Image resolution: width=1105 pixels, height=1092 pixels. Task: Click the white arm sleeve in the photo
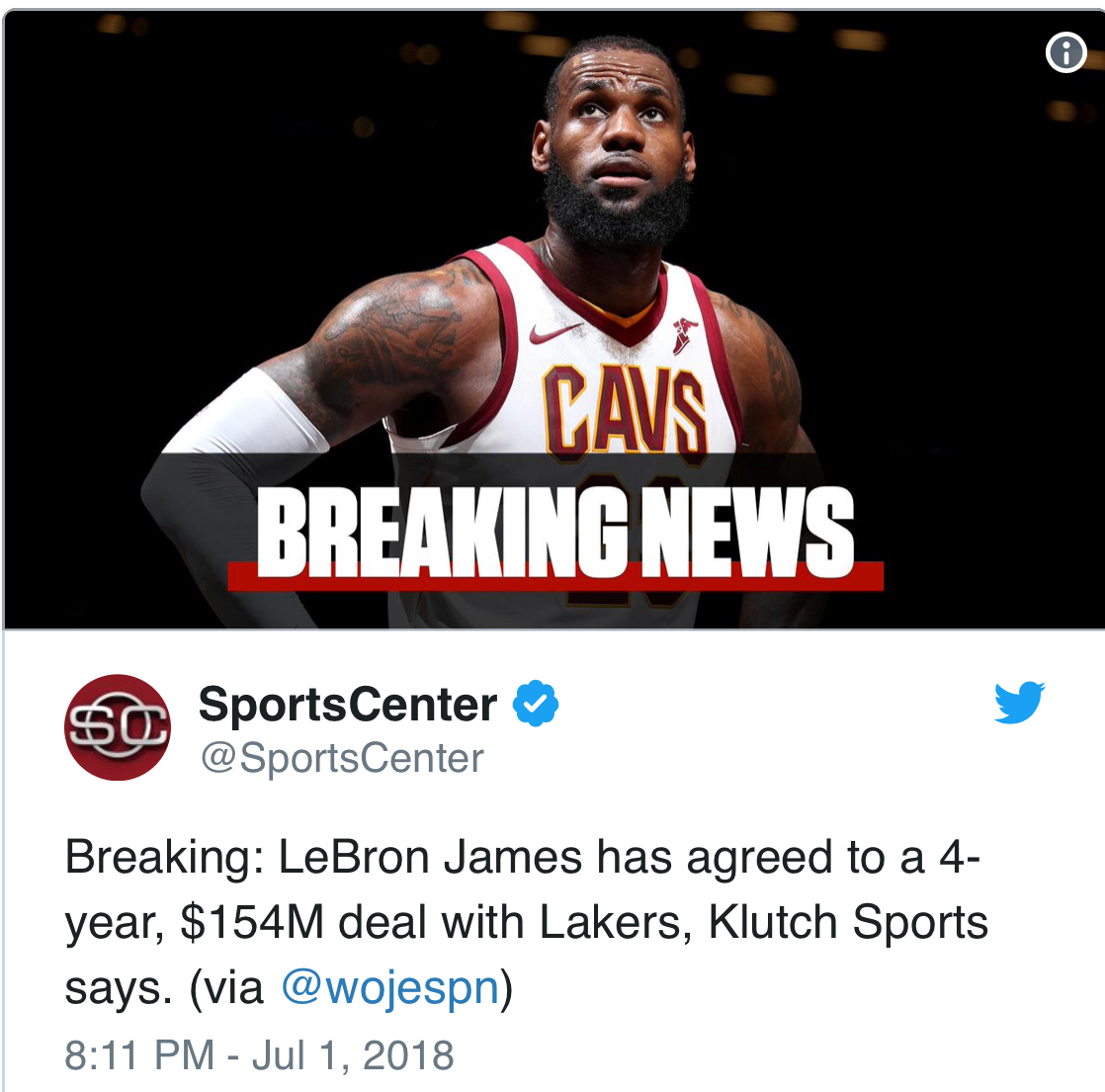[247, 416]
